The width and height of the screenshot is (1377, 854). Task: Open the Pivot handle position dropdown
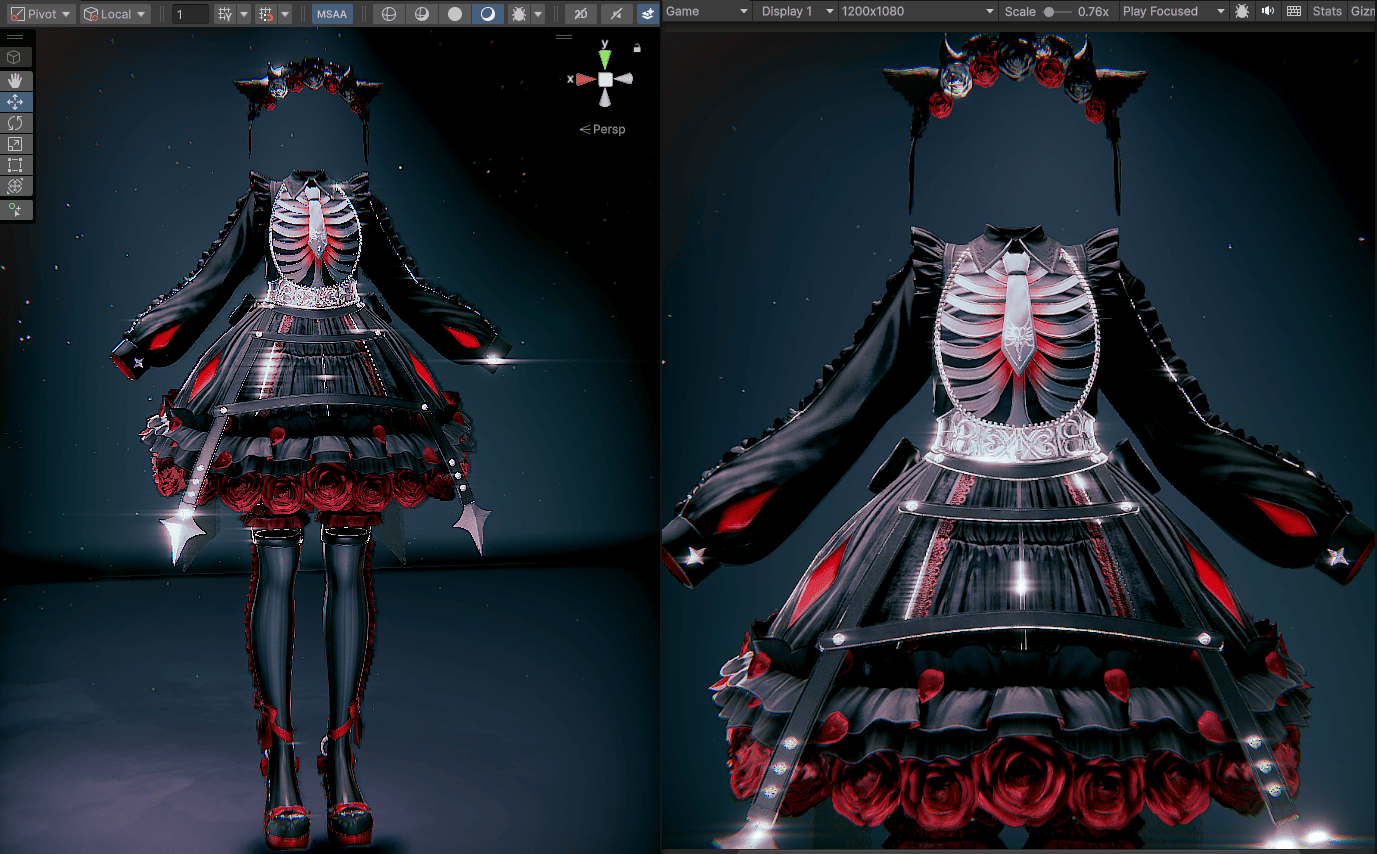[40, 14]
